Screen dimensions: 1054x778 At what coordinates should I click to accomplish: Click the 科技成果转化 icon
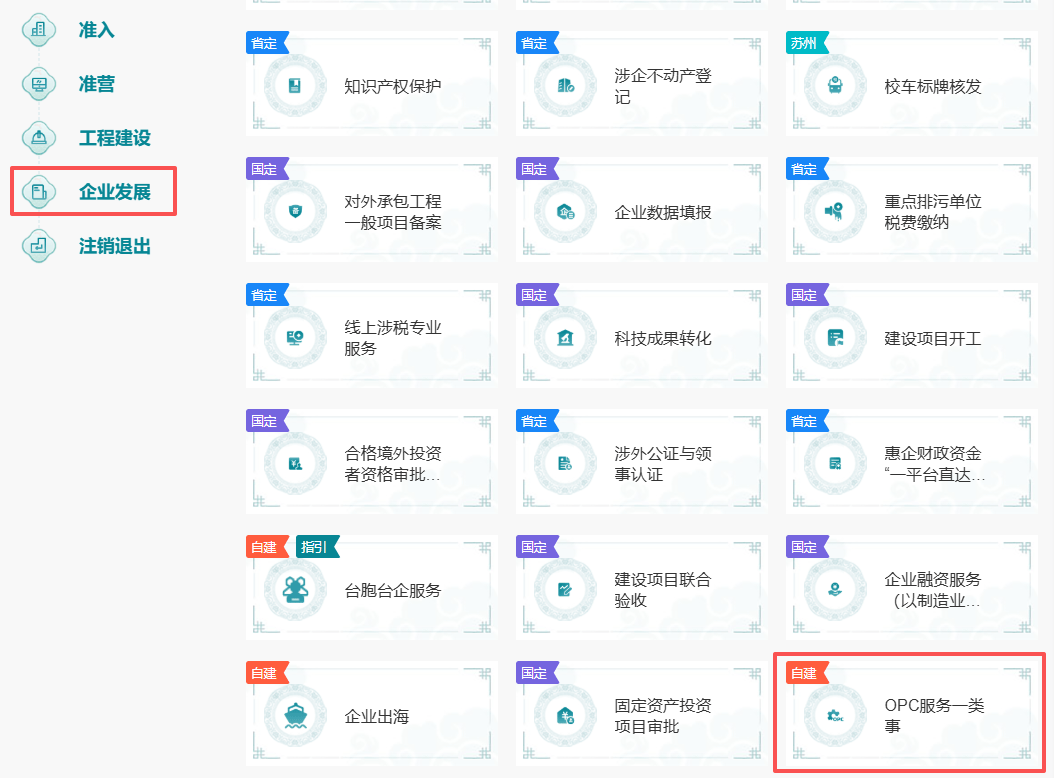pyautogui.click(x=564, y=338)
